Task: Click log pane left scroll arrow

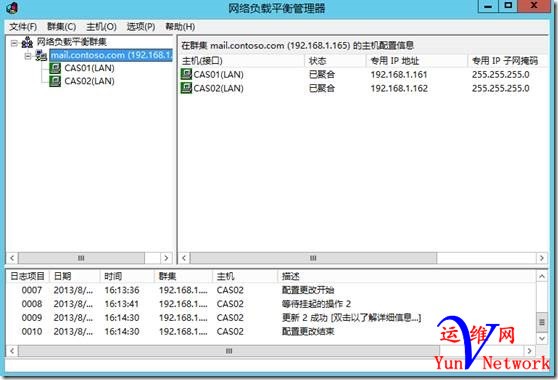Action: coord(12,351)
